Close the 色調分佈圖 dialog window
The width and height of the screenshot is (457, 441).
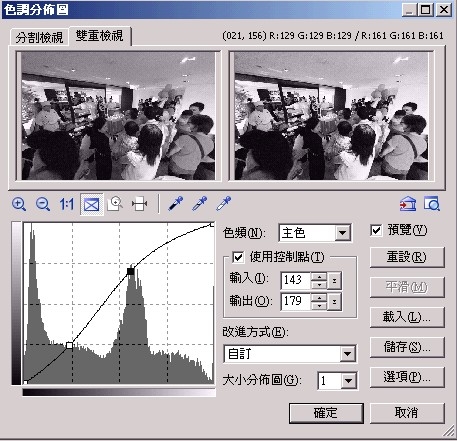click(444, 10)
